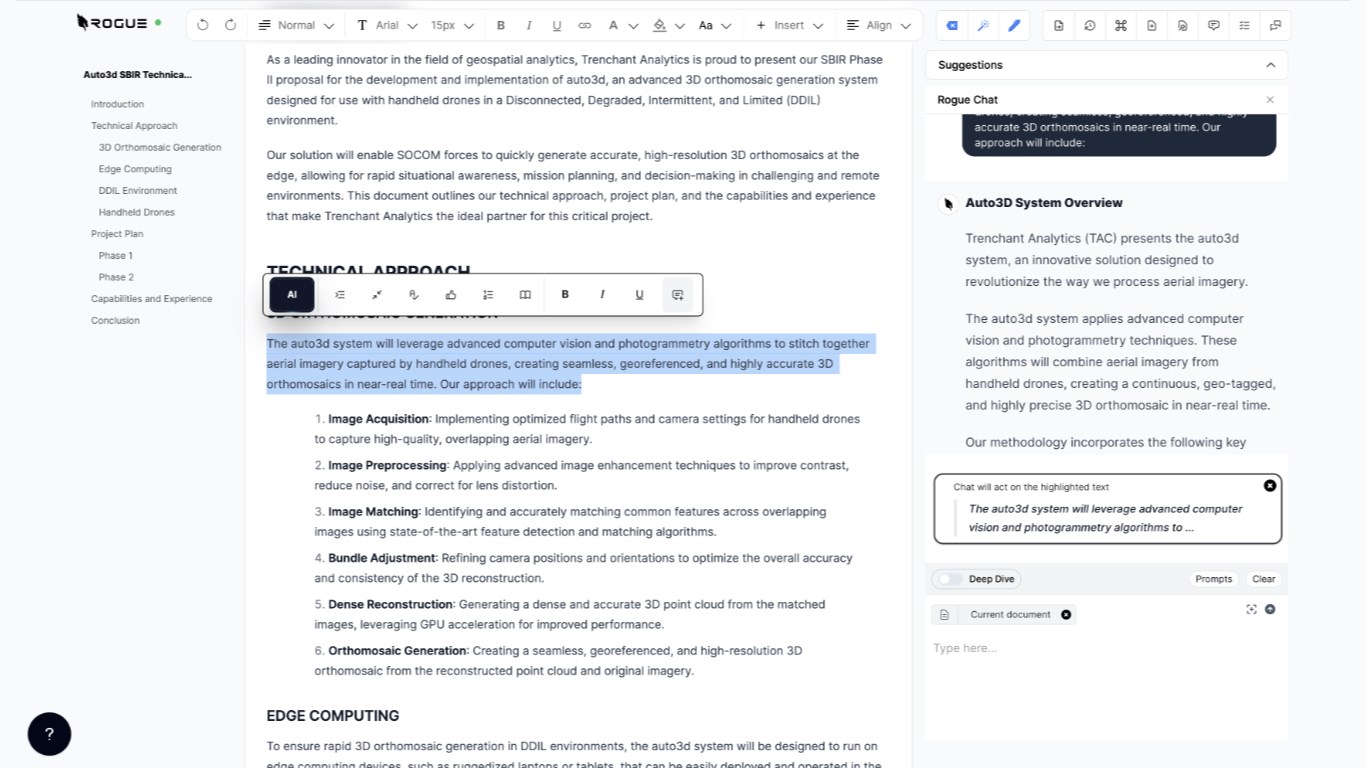1366x768 pixels.
Task: Go to Technical Approach in the outline
Action: 134,126
